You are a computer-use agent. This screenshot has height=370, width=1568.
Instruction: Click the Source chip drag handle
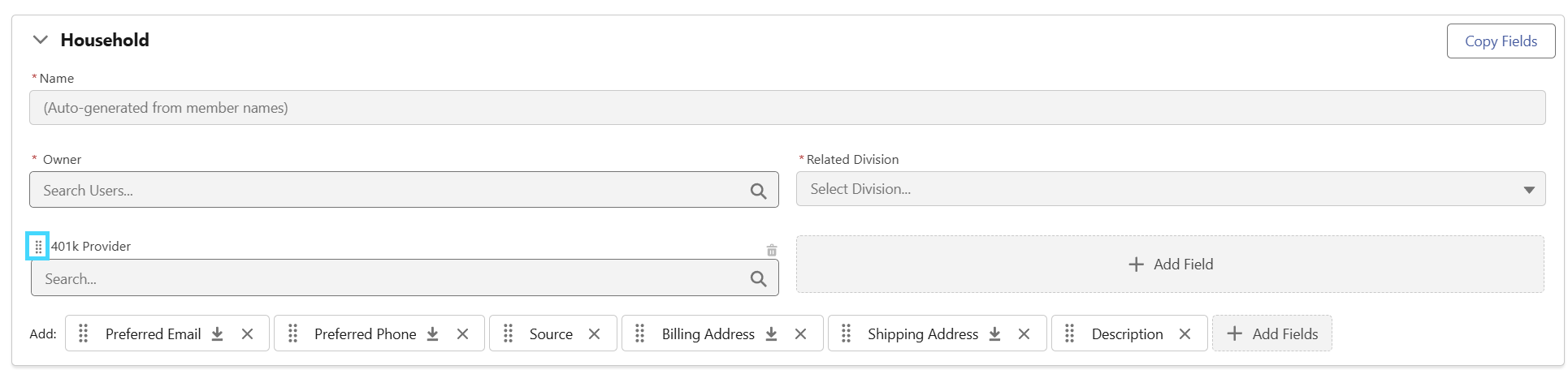pyautogui.click(x=508, y=333)
